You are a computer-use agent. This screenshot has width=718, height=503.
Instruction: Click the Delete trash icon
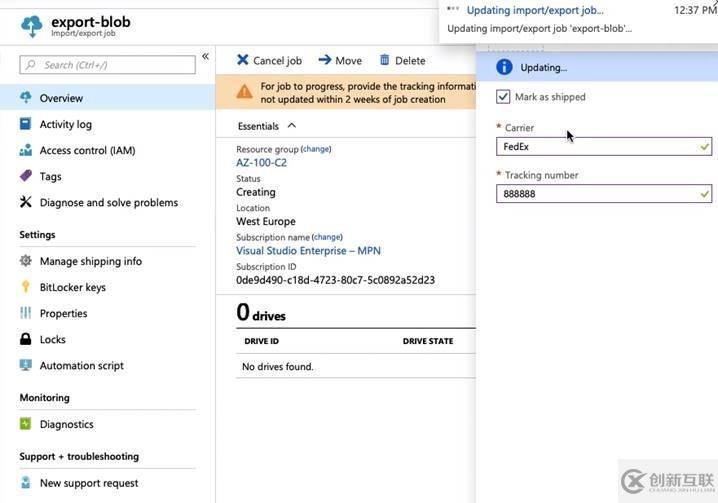pyautogui.click(x=385, y=60)
